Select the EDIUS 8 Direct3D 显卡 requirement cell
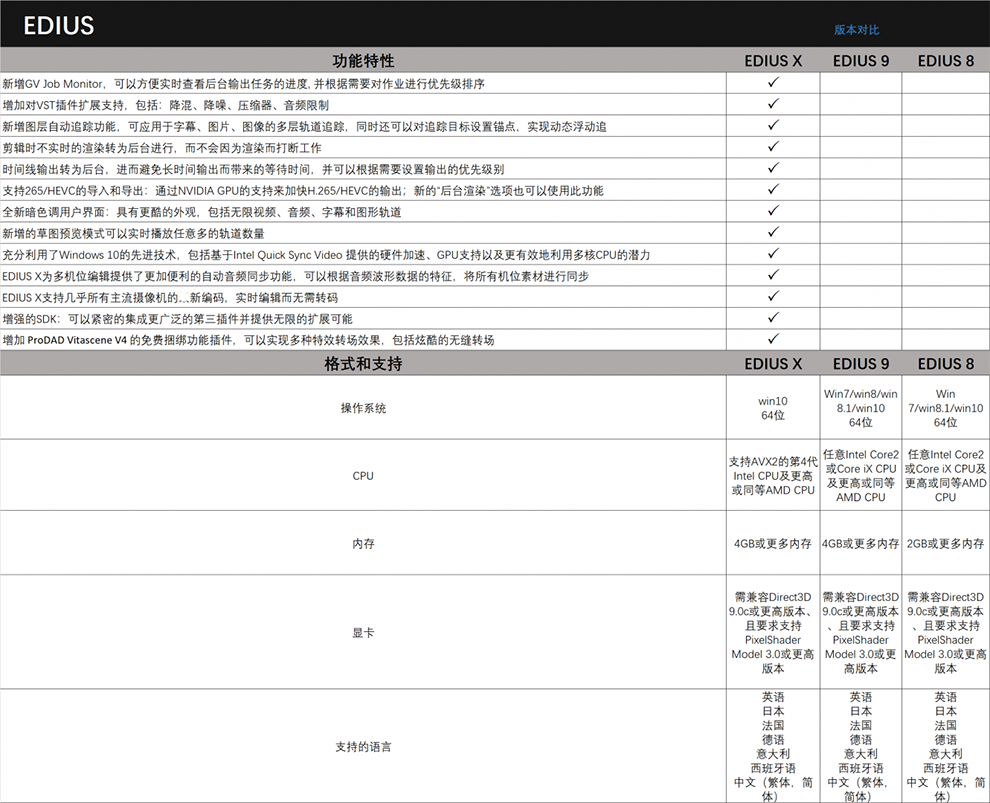 946,633
